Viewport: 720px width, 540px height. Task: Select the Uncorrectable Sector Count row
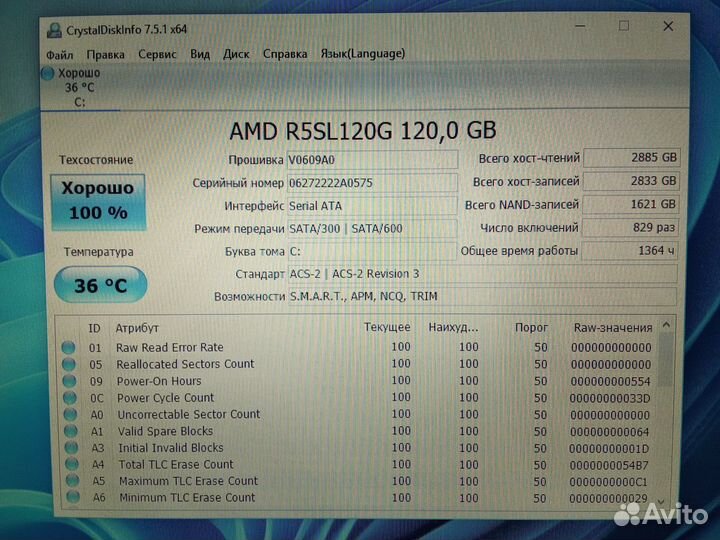pyautogui.click(x=357, y=415)
